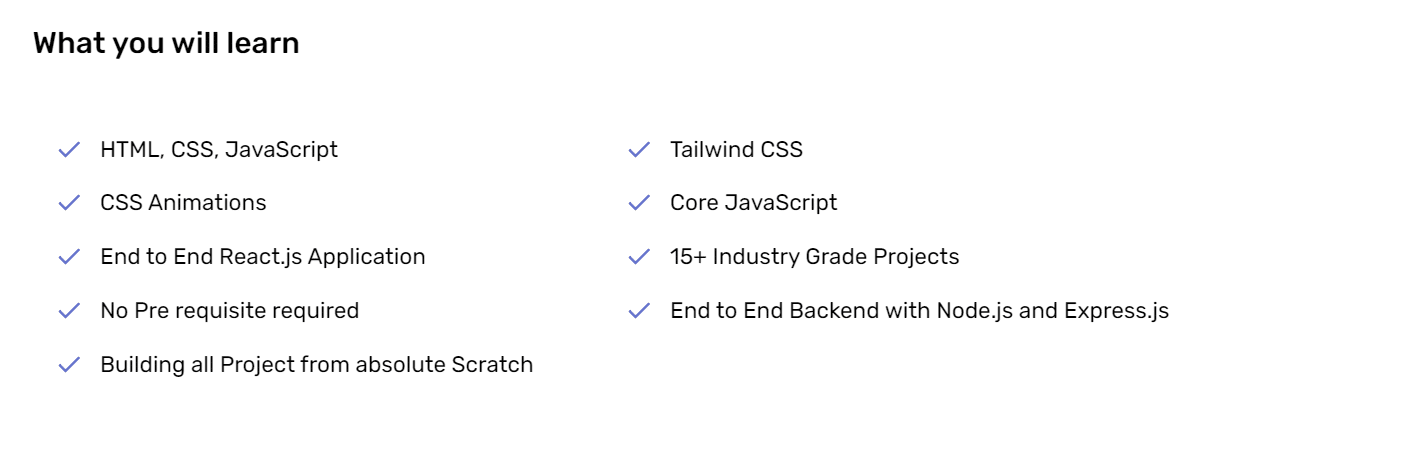Click the "15+ Industry Grade Projects" text
This screenshot has height=450, width=1423.
[814, 257]
